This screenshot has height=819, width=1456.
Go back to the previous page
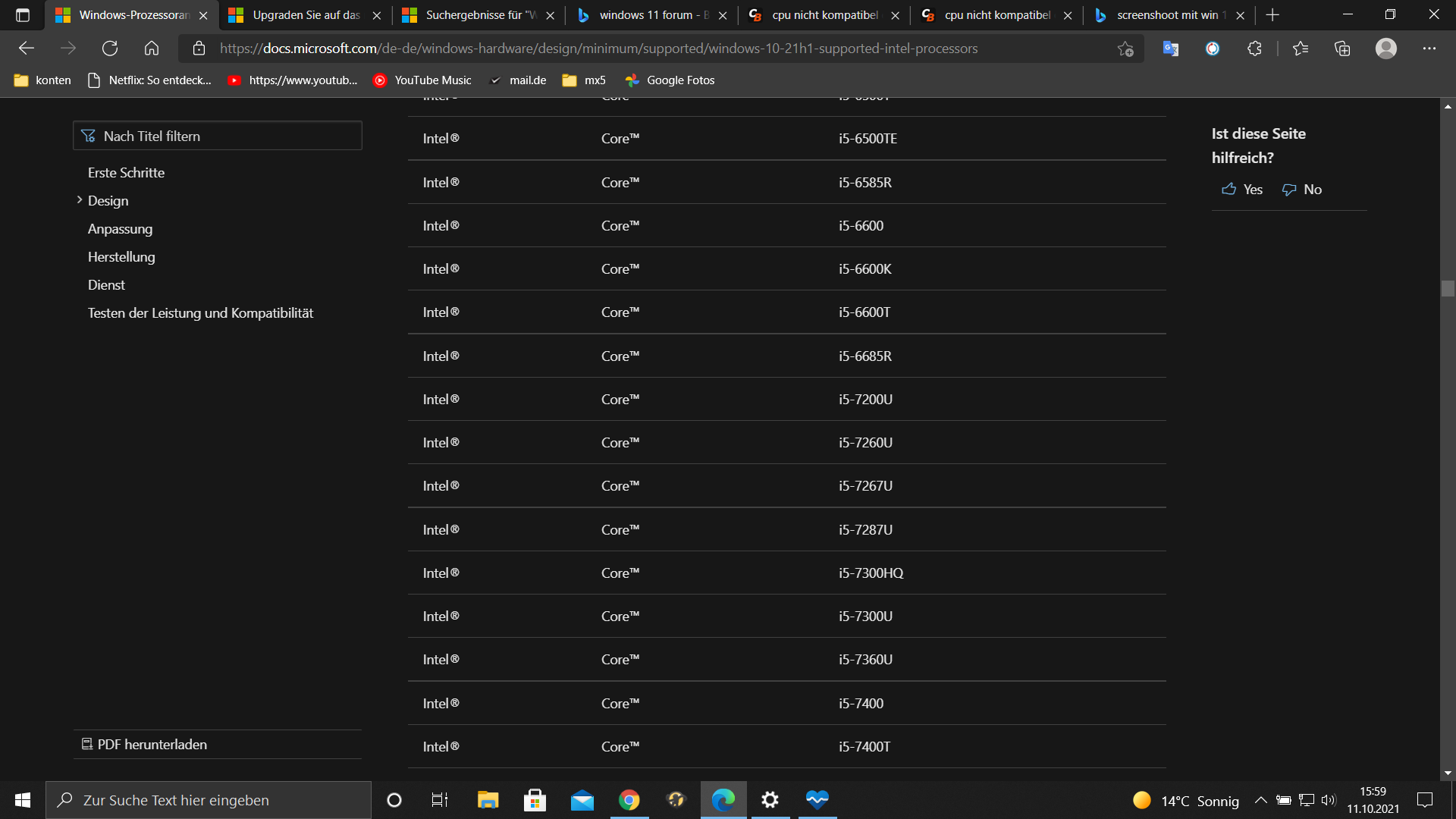click(27, 49)
